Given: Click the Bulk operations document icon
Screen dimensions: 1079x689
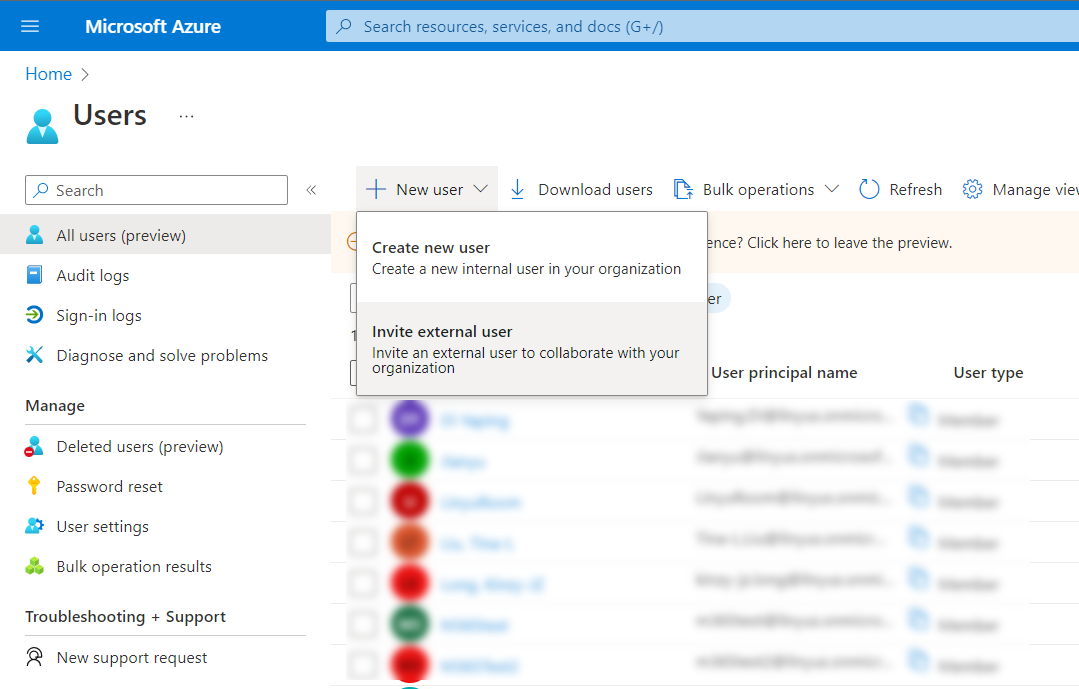Looking at the screenshot, I should 683,189.
